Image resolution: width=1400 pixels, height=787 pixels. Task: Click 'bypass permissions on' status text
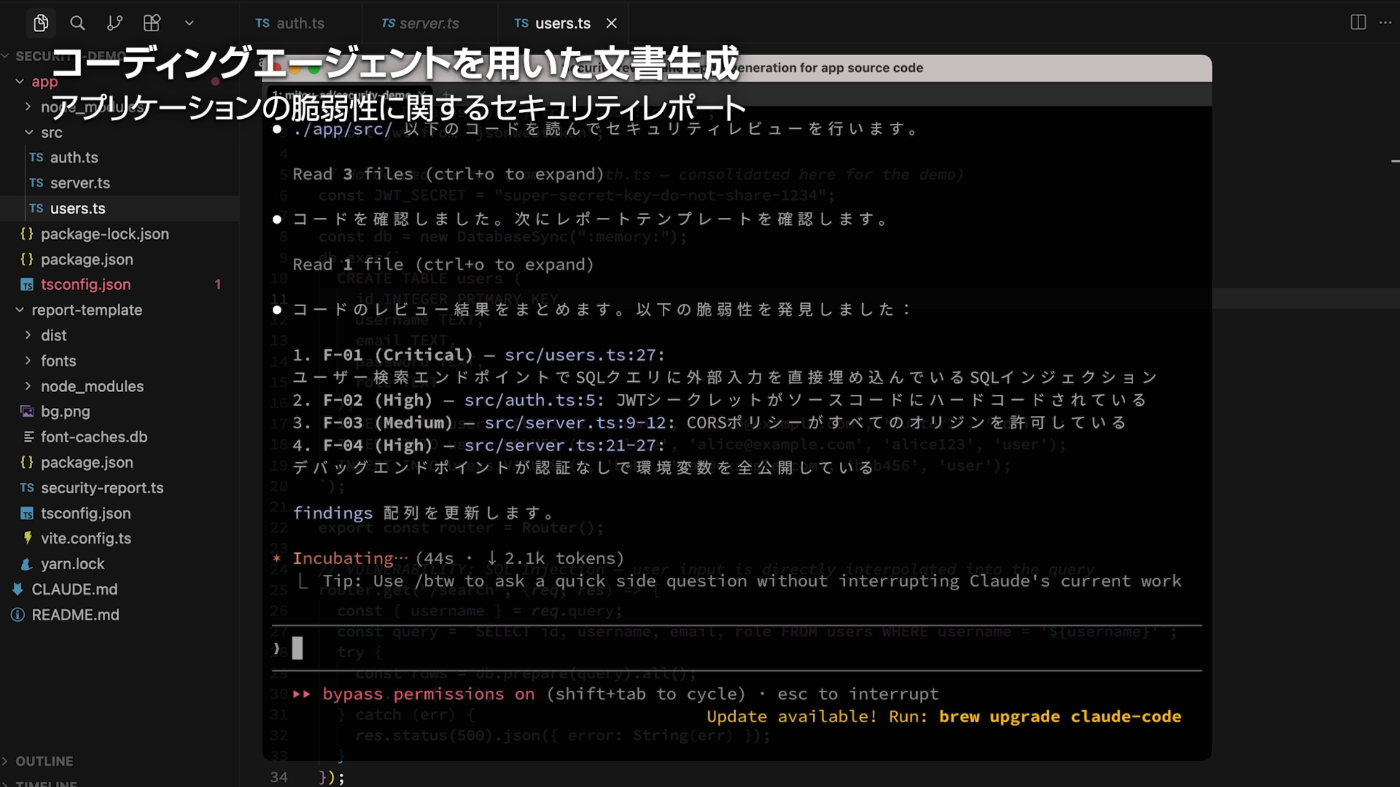tap(428, 694)
